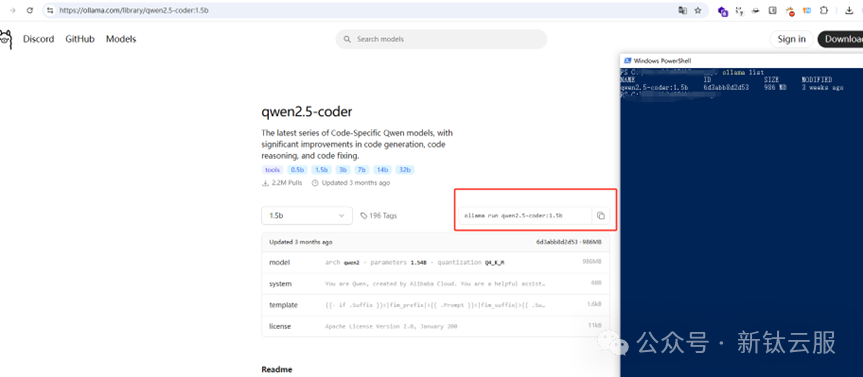Select the 7b size tag
863x377 pixels.
point(361,170)
